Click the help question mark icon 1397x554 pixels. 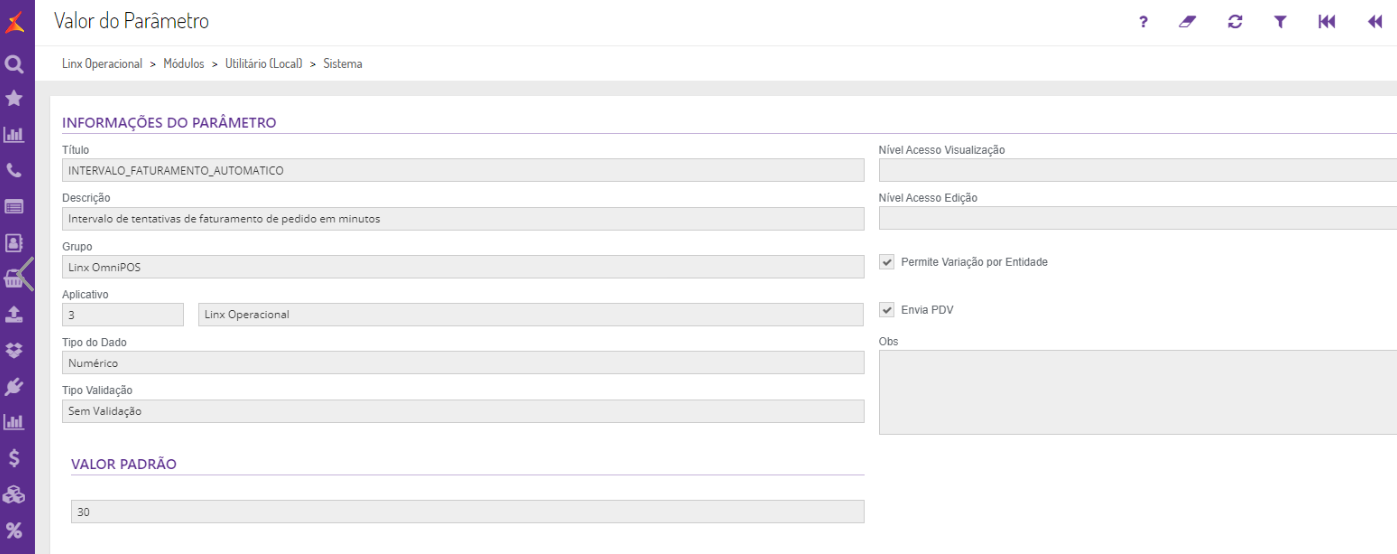(1143, 22)
